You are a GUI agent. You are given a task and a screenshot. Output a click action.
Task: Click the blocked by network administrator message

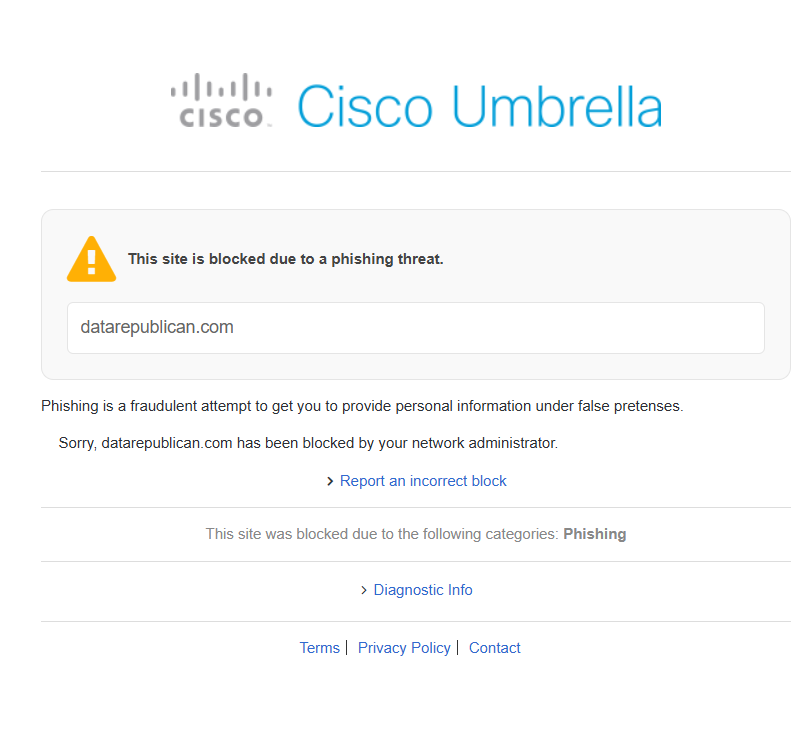(308, 443)
